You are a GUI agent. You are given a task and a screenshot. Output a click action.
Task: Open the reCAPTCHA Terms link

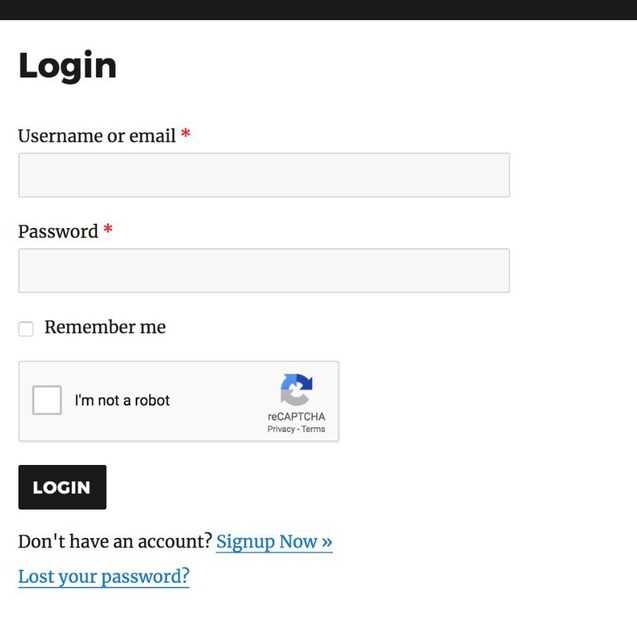tap(313, 429)
